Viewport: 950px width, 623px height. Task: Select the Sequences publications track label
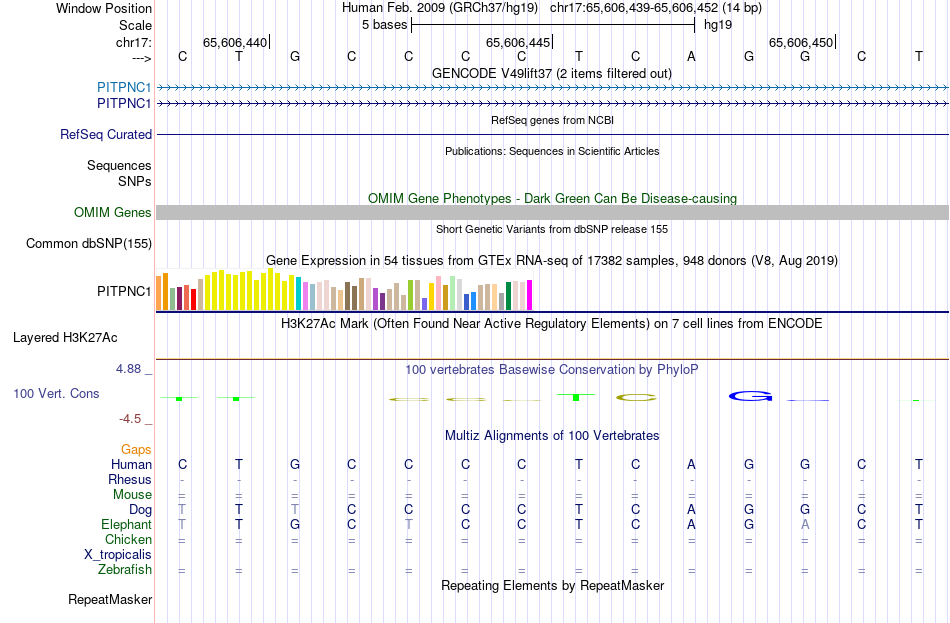click(119, 165)
